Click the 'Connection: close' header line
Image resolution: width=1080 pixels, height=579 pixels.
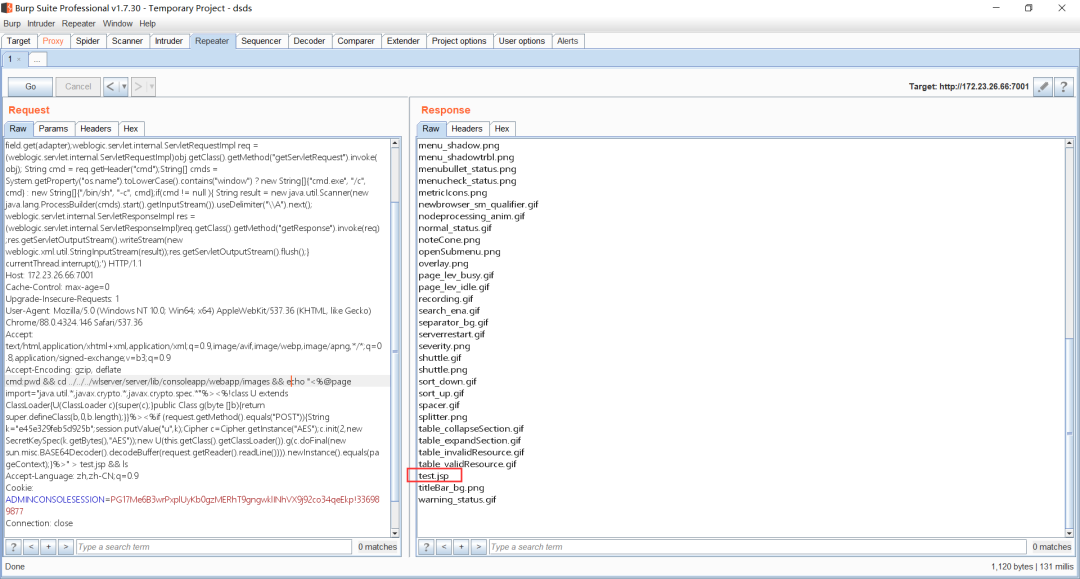tap(39, 523)
